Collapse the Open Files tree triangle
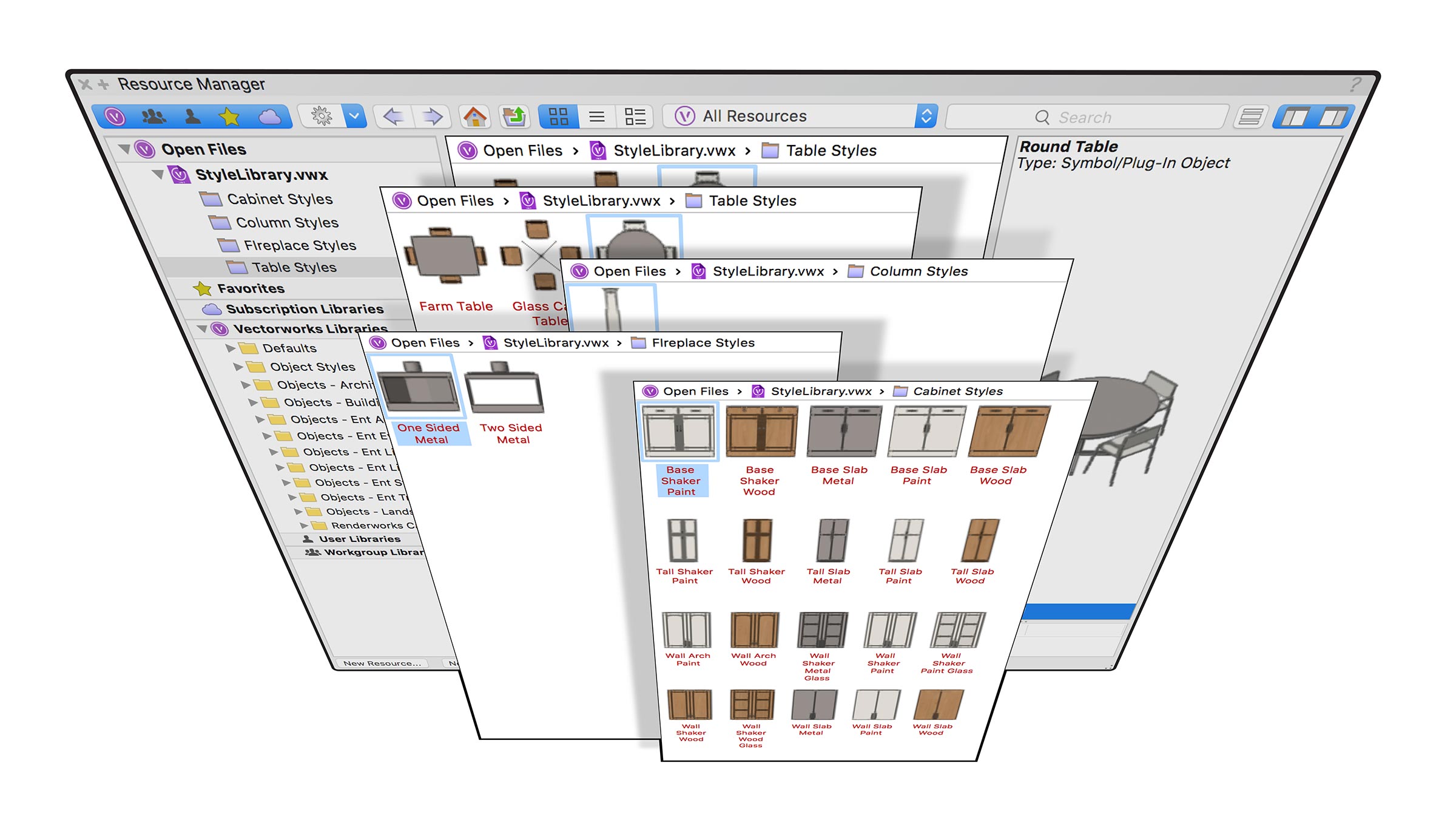The height and width of the screenshot is (817, 1456). pyautogui.click(x=124, y=149)
